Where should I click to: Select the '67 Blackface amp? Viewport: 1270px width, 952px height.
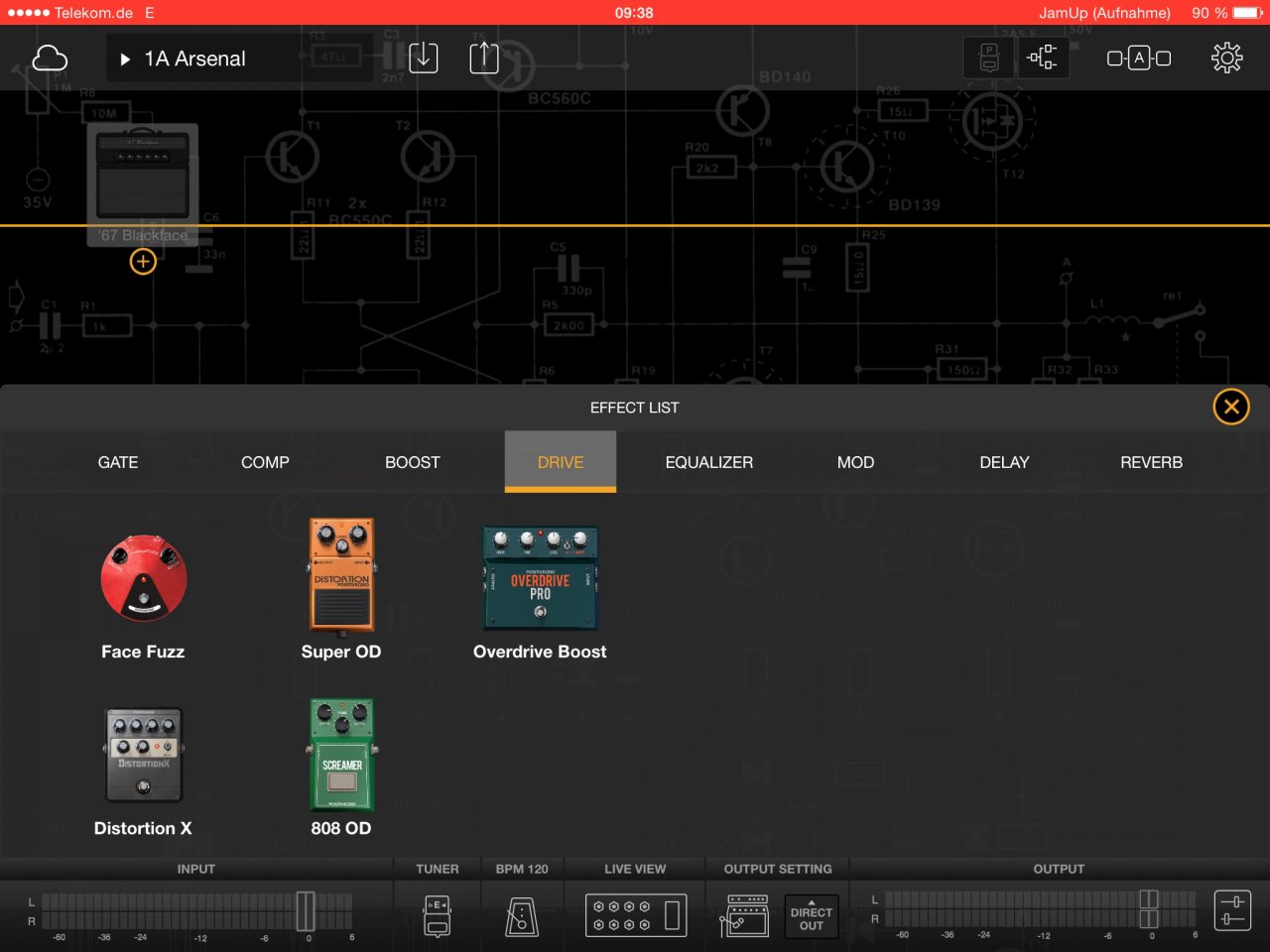[x=143, y=185]
